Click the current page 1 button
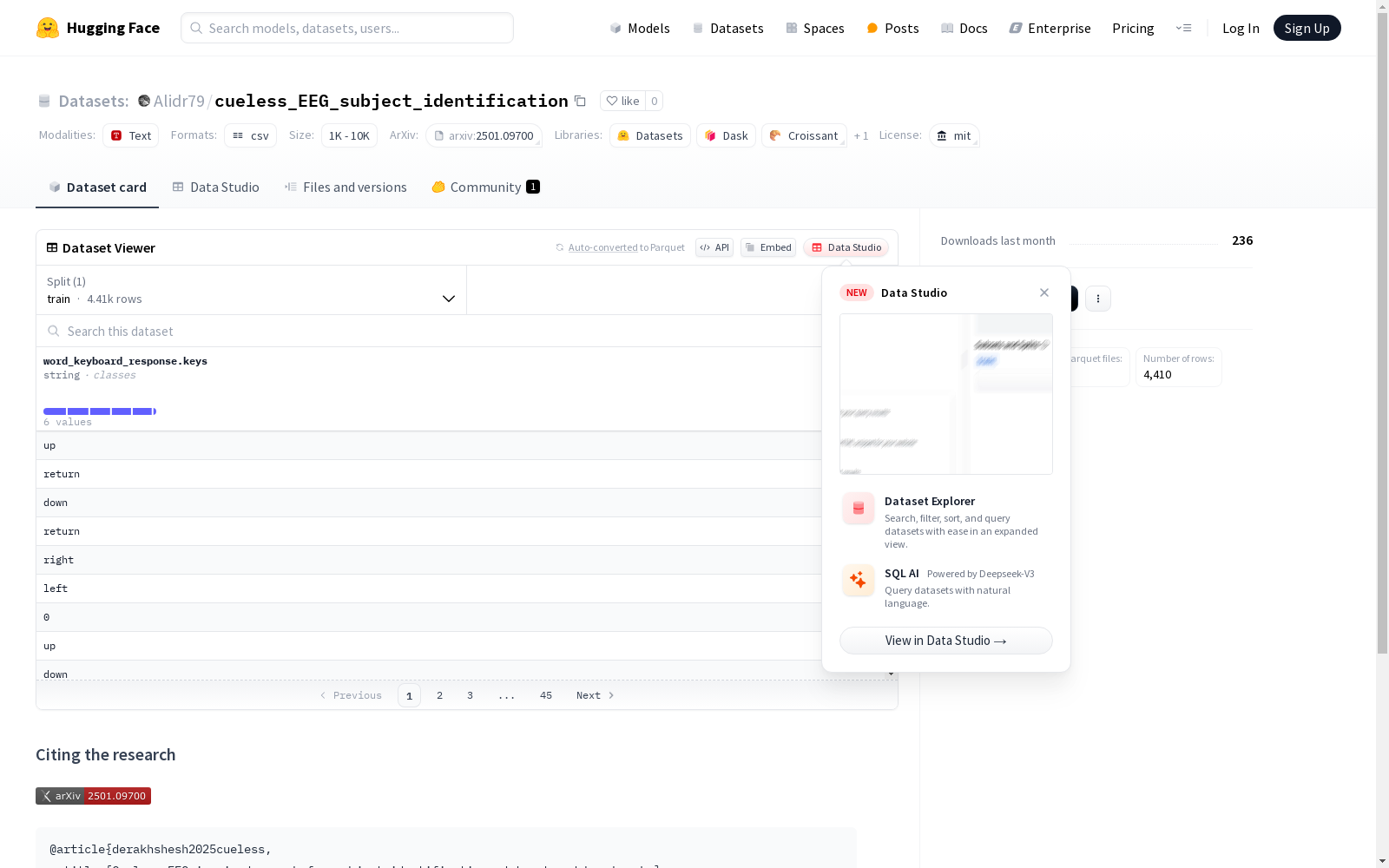 (x=409, y=695)
